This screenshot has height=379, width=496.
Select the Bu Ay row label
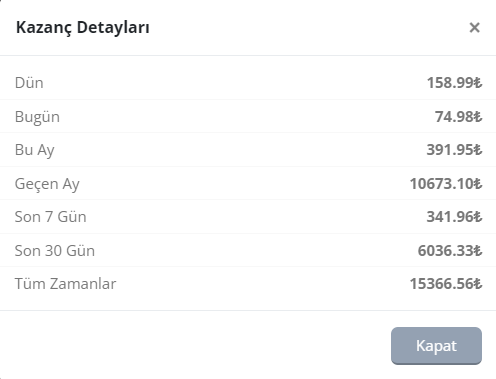point(35,150)
